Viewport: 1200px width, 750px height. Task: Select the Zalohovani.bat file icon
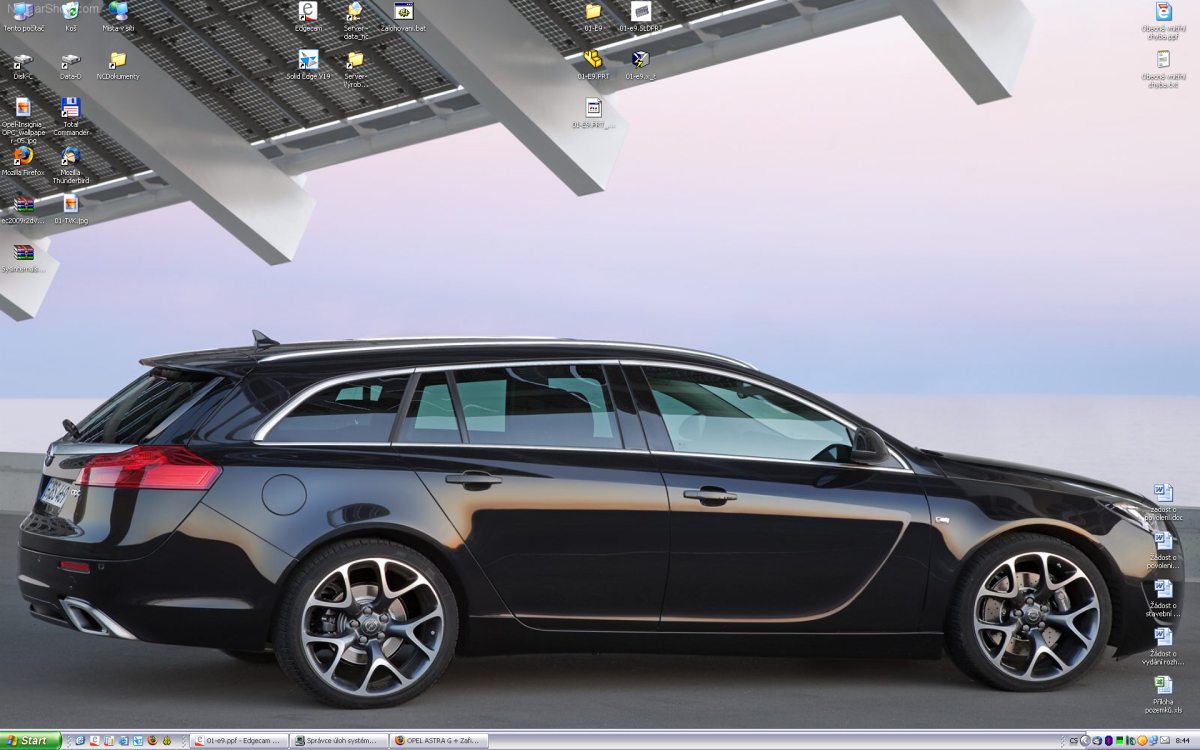click(403, 12)
